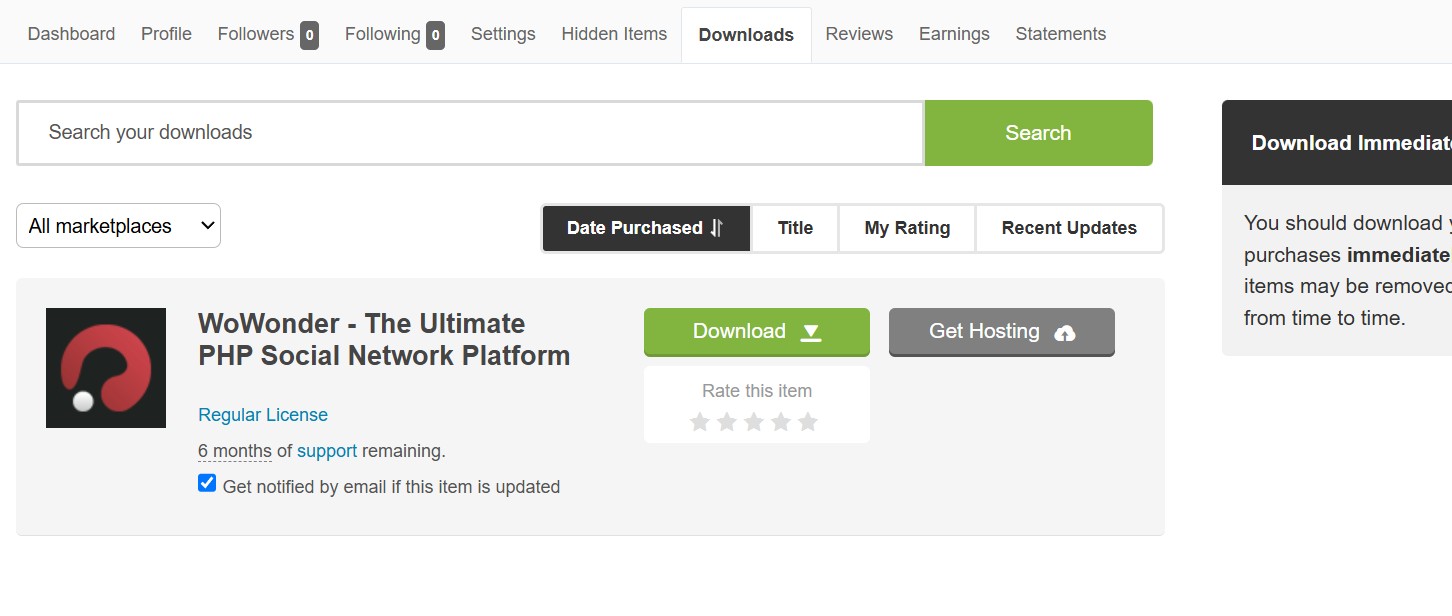Open the Followers tab
This screenshot has width=1452, height=616.
click(x=268, y=35)
